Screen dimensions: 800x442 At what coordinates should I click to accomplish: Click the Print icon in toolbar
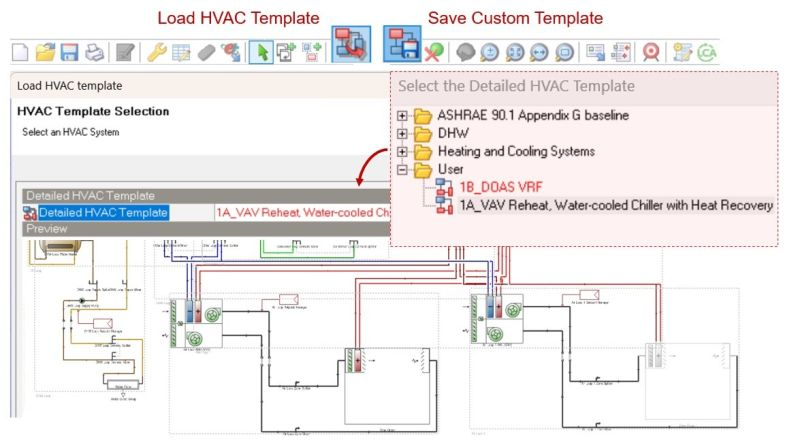coord(93,51)
